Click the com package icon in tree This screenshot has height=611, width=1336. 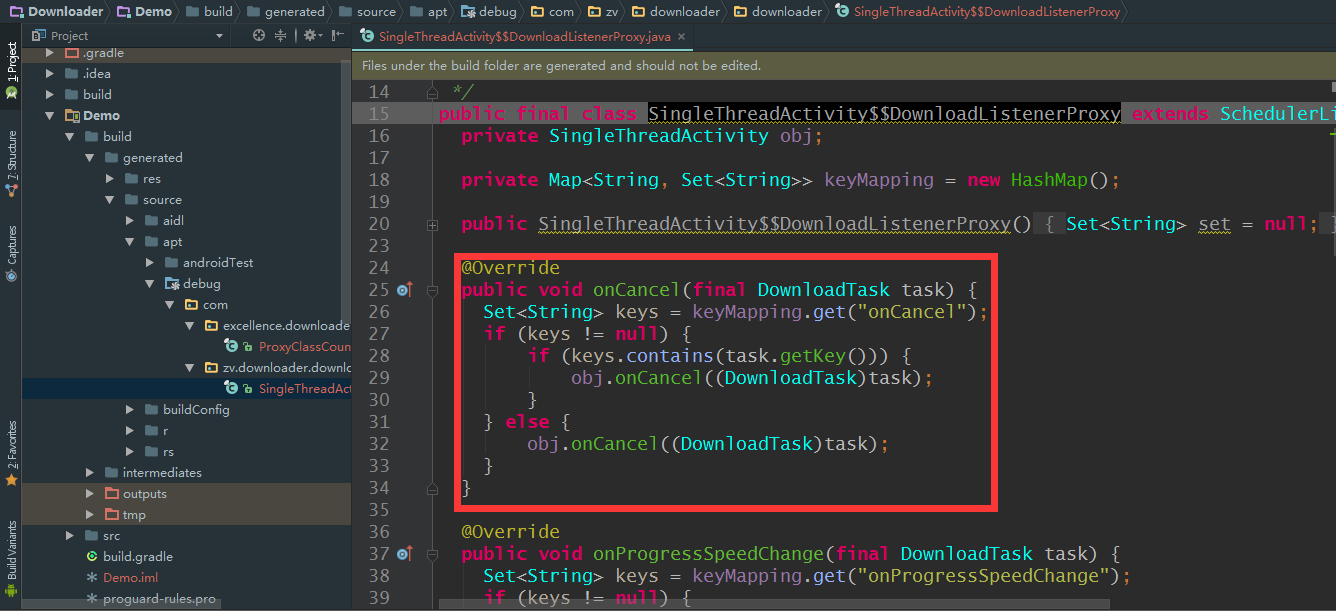click(x=191, y=304)
